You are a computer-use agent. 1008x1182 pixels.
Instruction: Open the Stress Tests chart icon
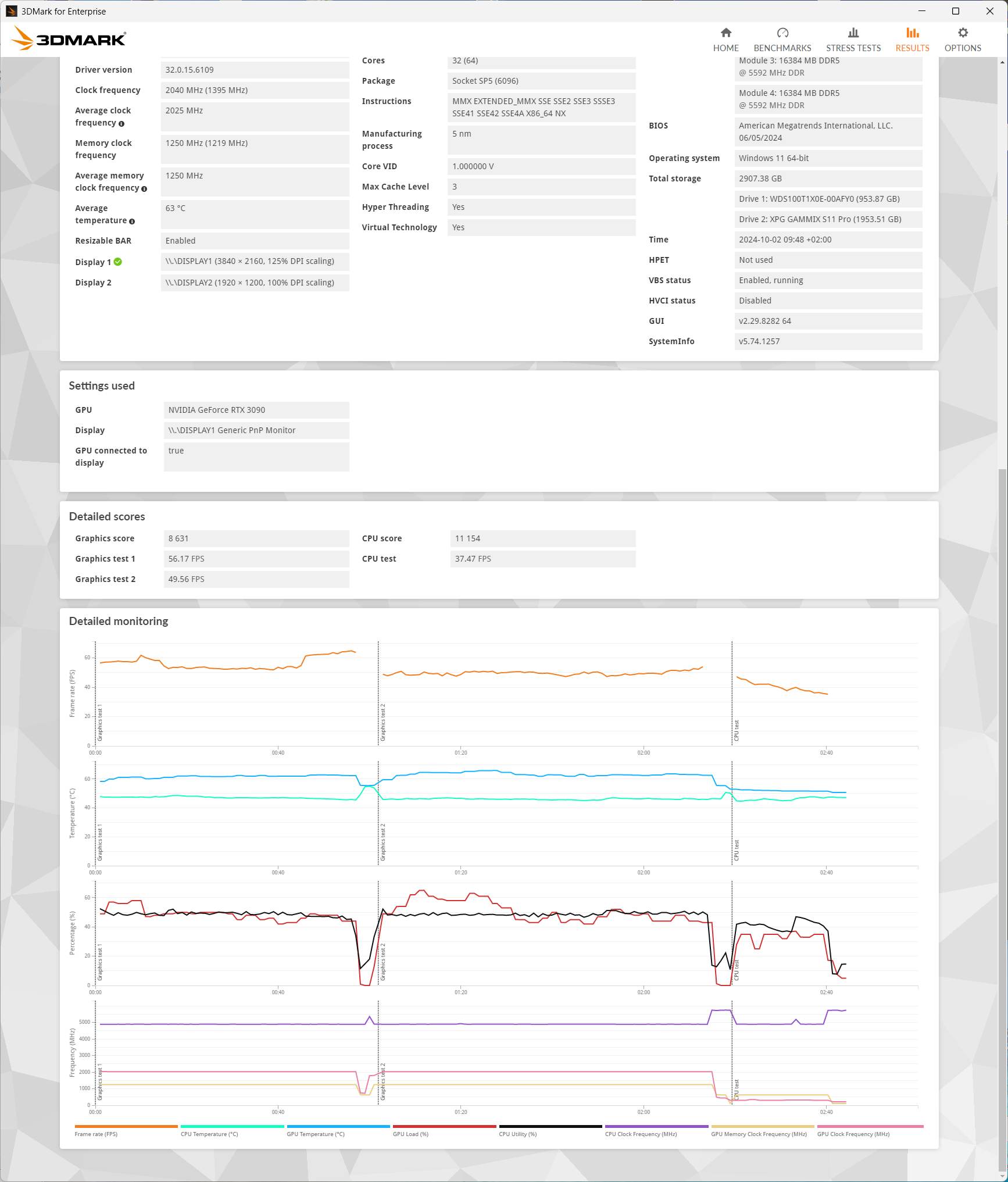(853, 33)
